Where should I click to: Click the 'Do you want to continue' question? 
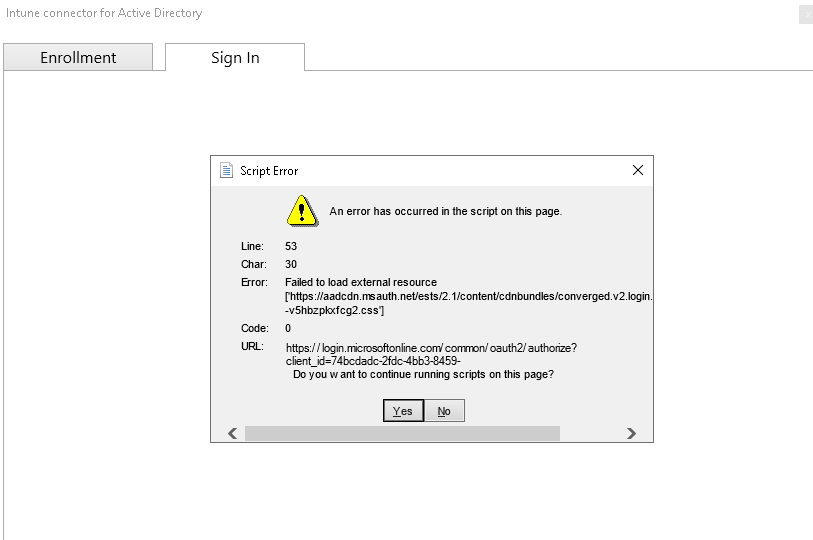[423, 374]
